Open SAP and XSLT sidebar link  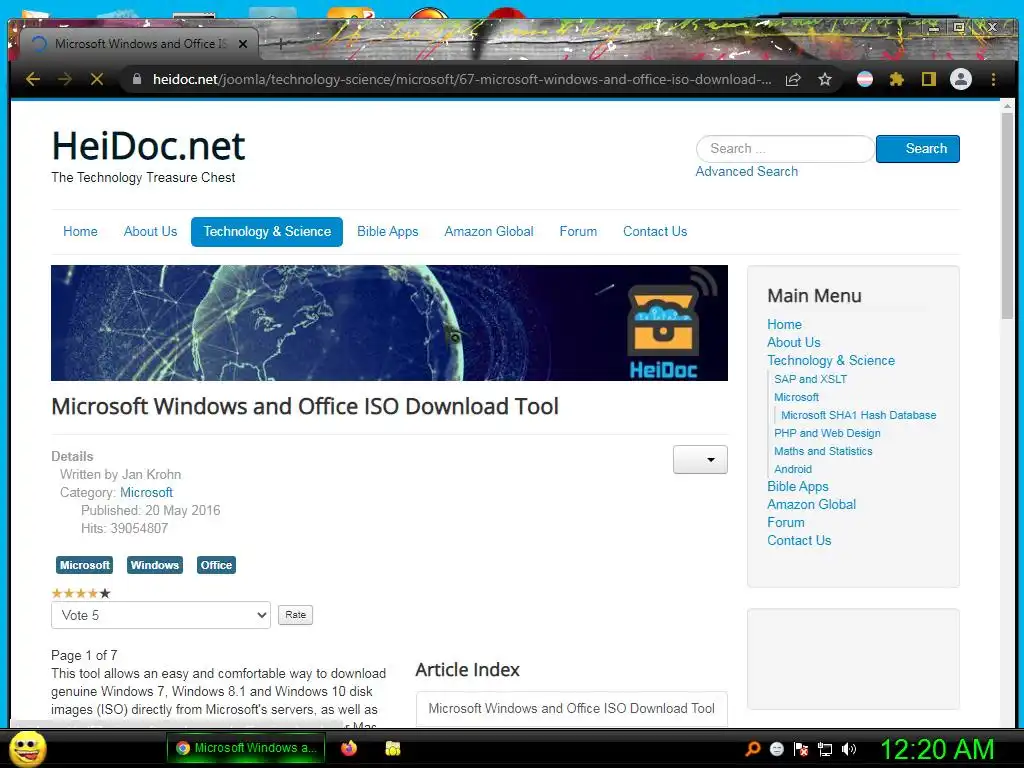point(810,379)
